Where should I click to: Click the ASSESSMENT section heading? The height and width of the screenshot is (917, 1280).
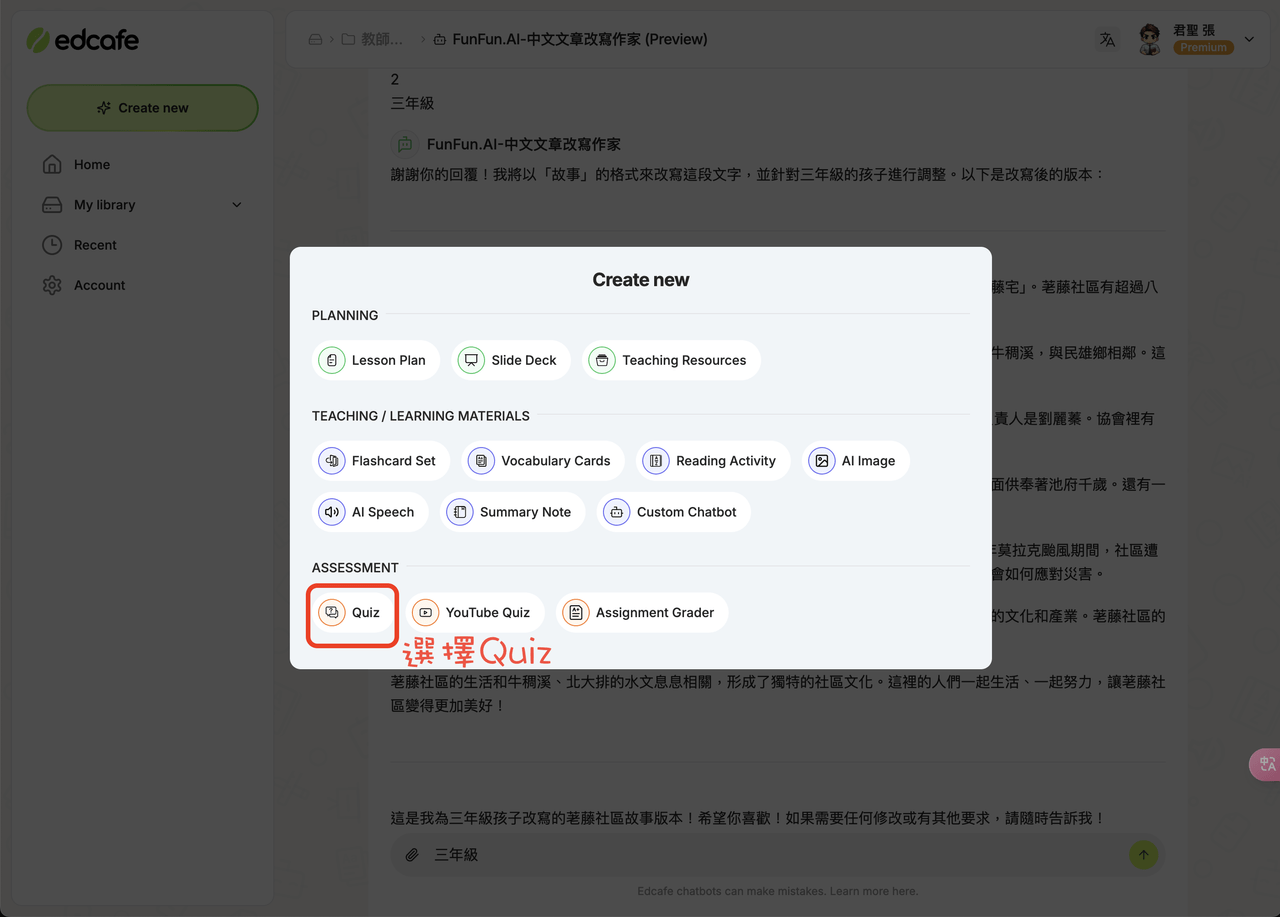pos(355,567)
